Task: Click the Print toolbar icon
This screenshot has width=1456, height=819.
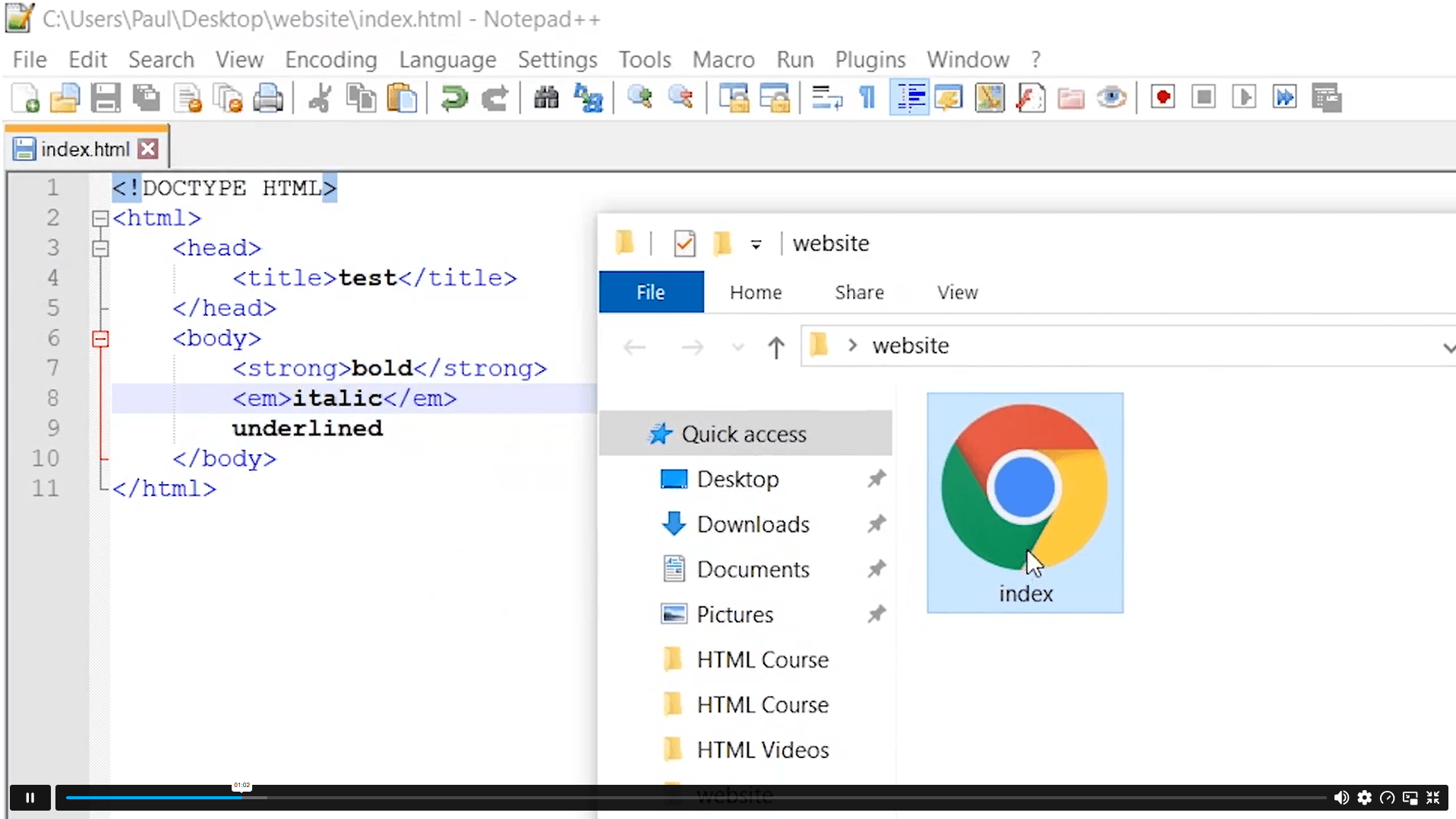Action: 267,98
